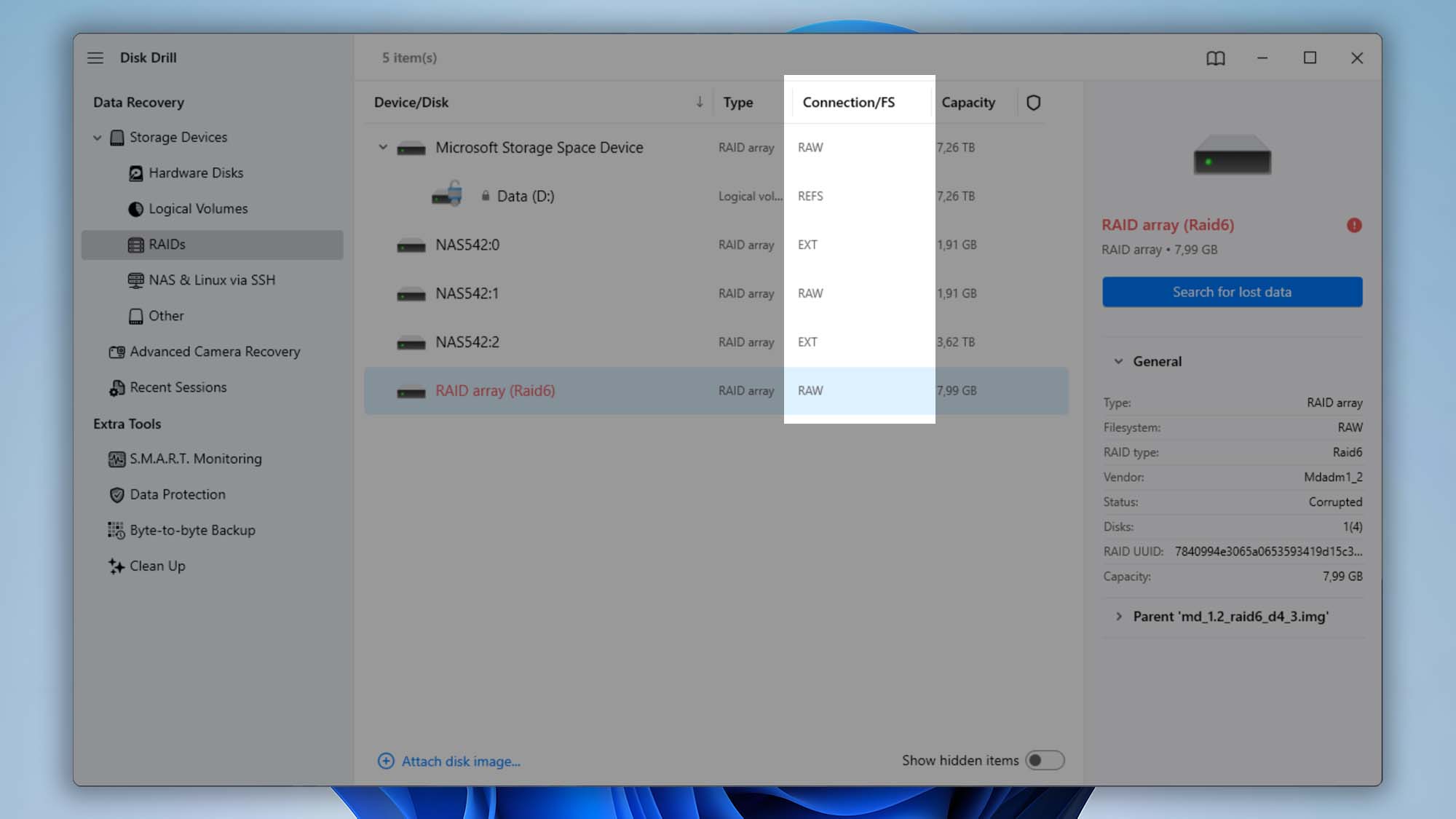The height and width of the screenshot is (819, 1456).
Task: Click the RAID UUID value
Action: click(1268, 551)
